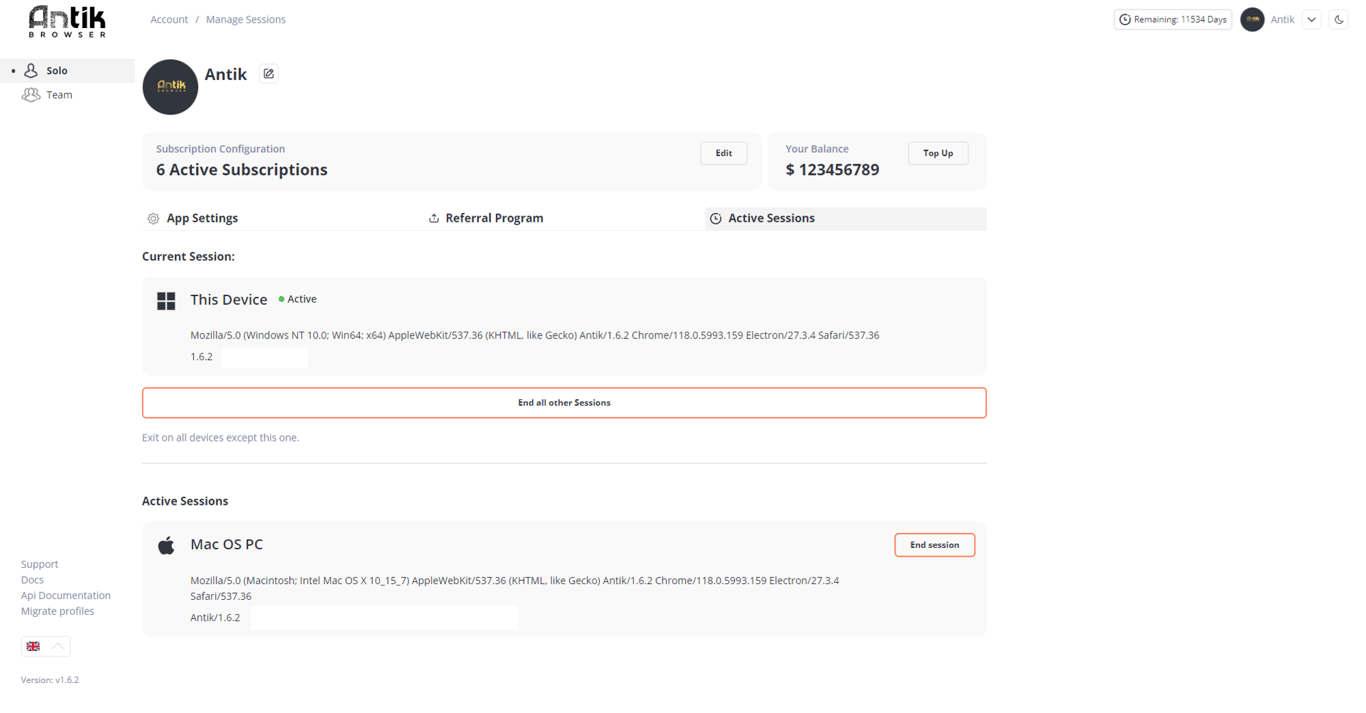This screenshot has width=1366, height=713.
Task: Click the UK flag icon
Action: pyautogui.click(x=33, y=646)
